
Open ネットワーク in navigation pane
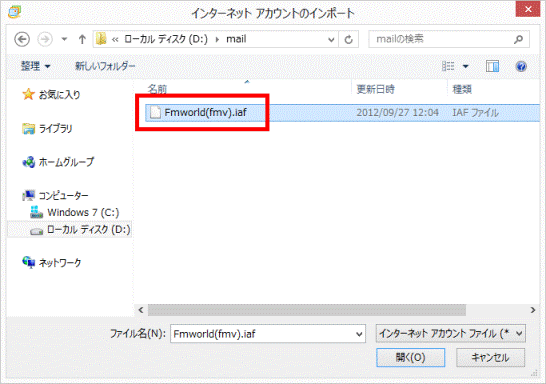(60, 262)
